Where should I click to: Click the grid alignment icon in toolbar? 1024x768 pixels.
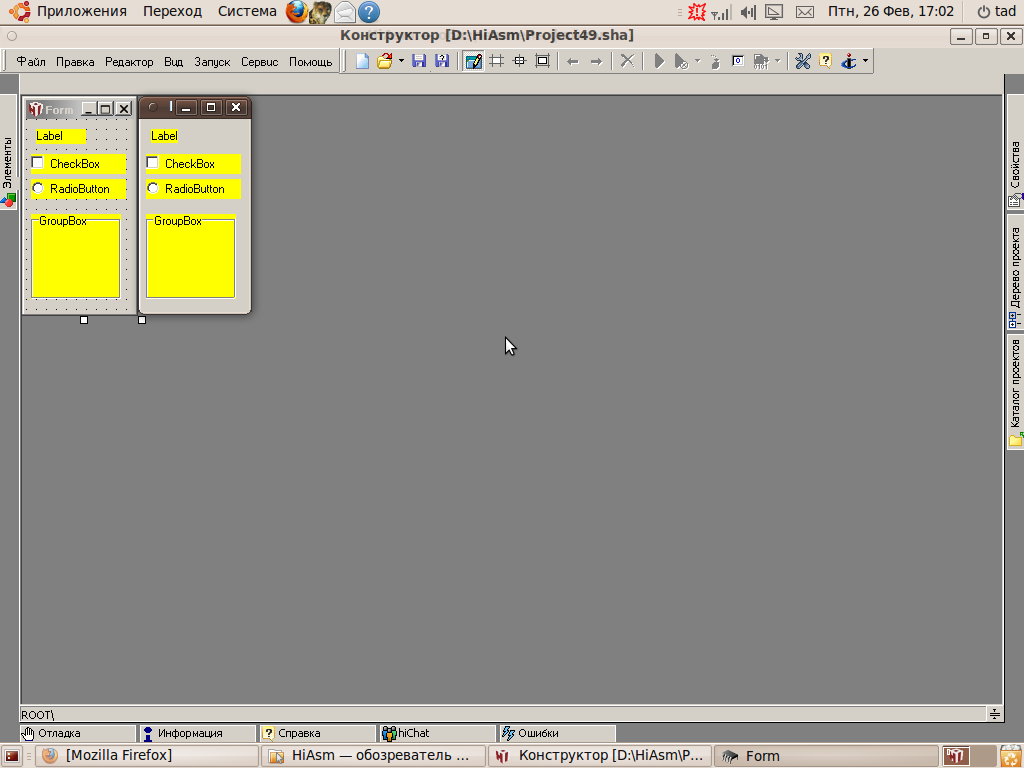496,61
